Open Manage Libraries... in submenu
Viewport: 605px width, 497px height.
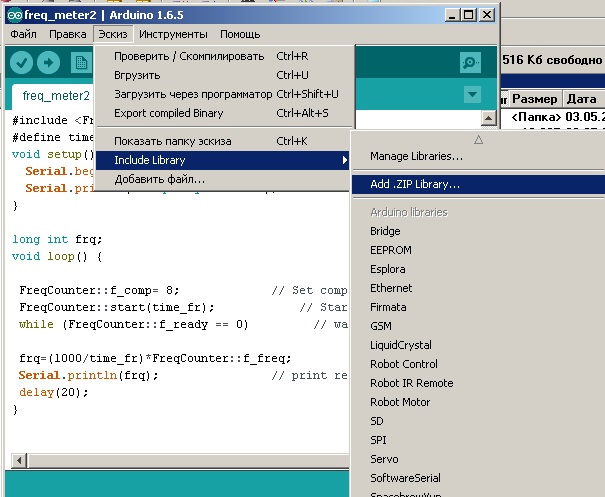478,156
